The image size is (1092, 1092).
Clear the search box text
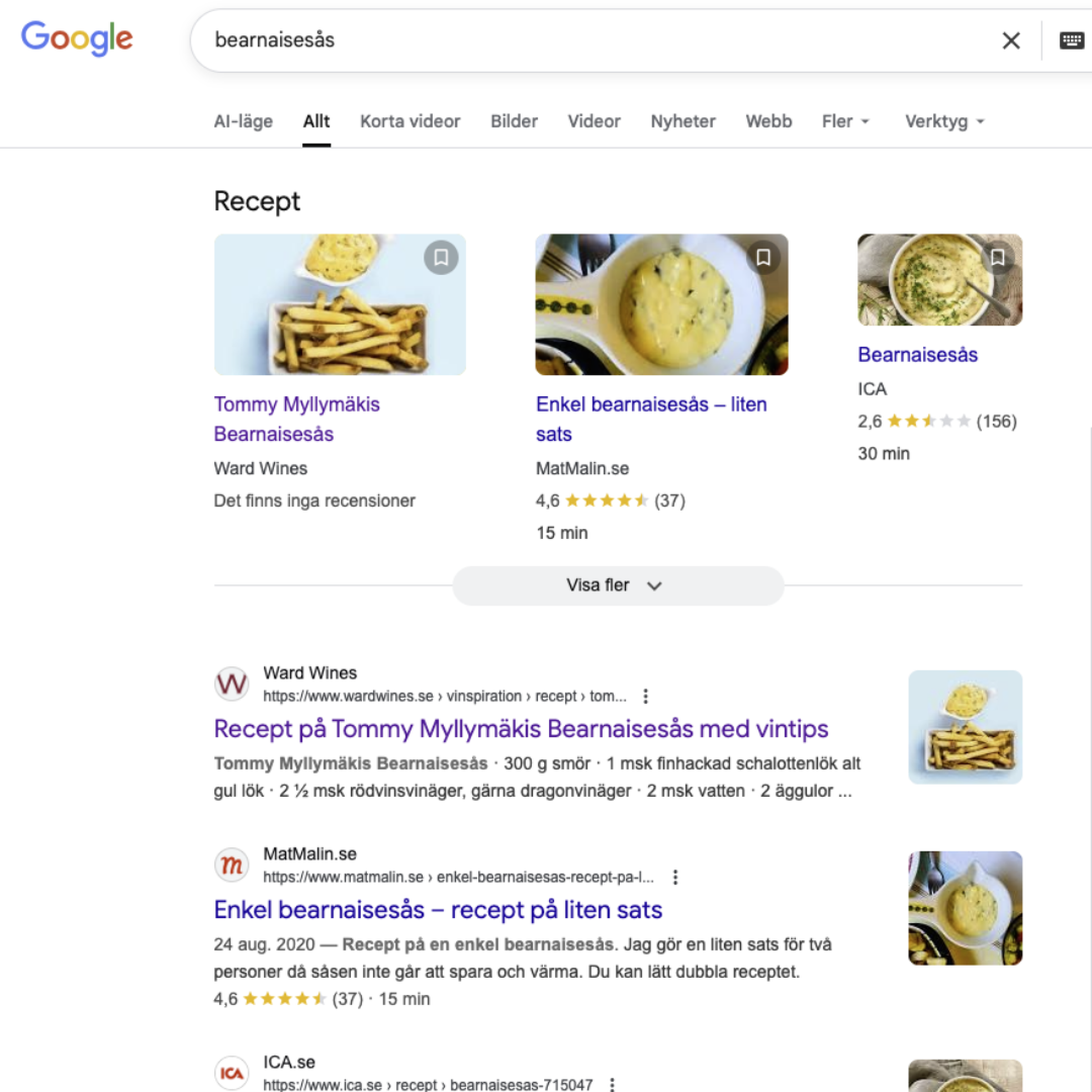pos(1011,40)
